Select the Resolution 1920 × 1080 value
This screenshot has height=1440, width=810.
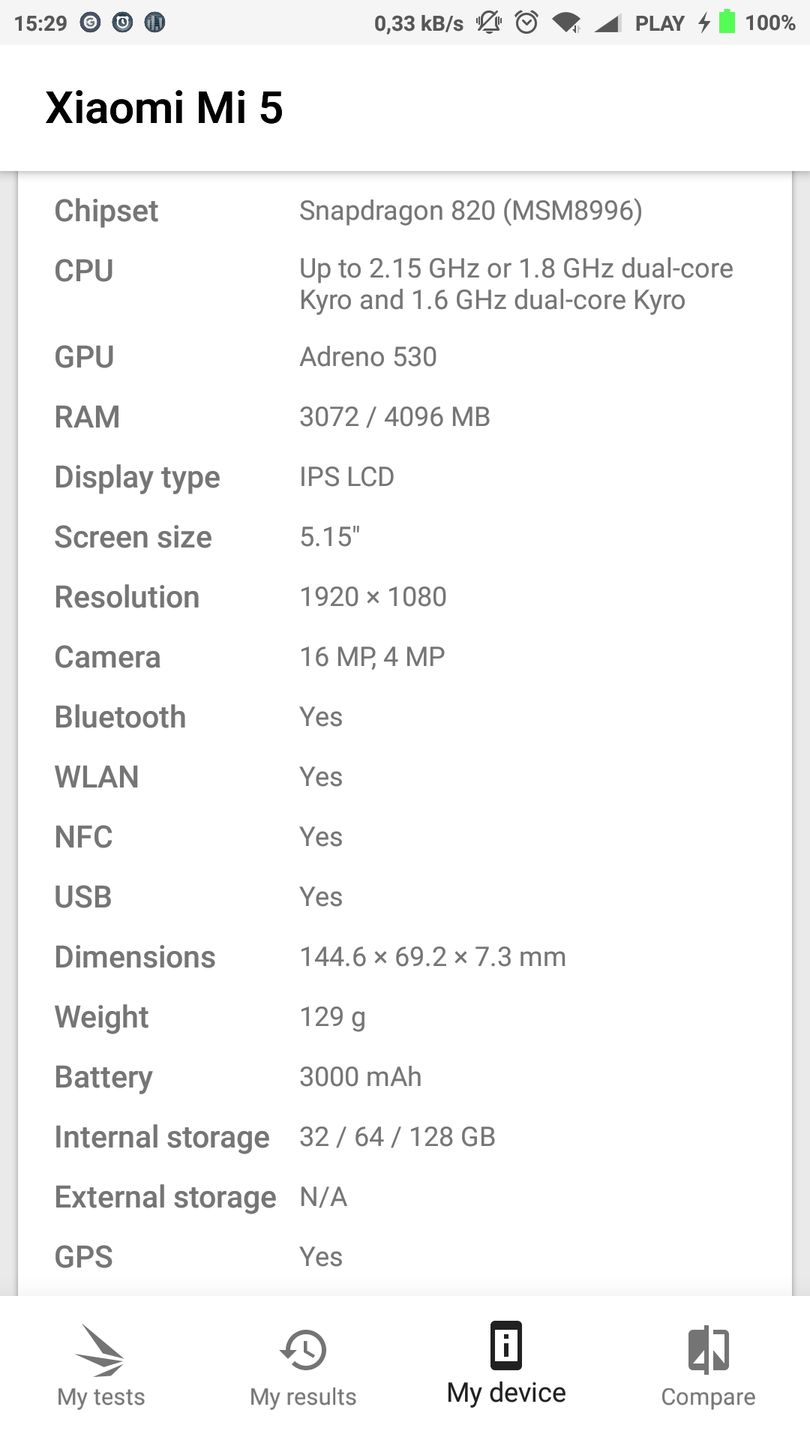[x=373, y=597]
